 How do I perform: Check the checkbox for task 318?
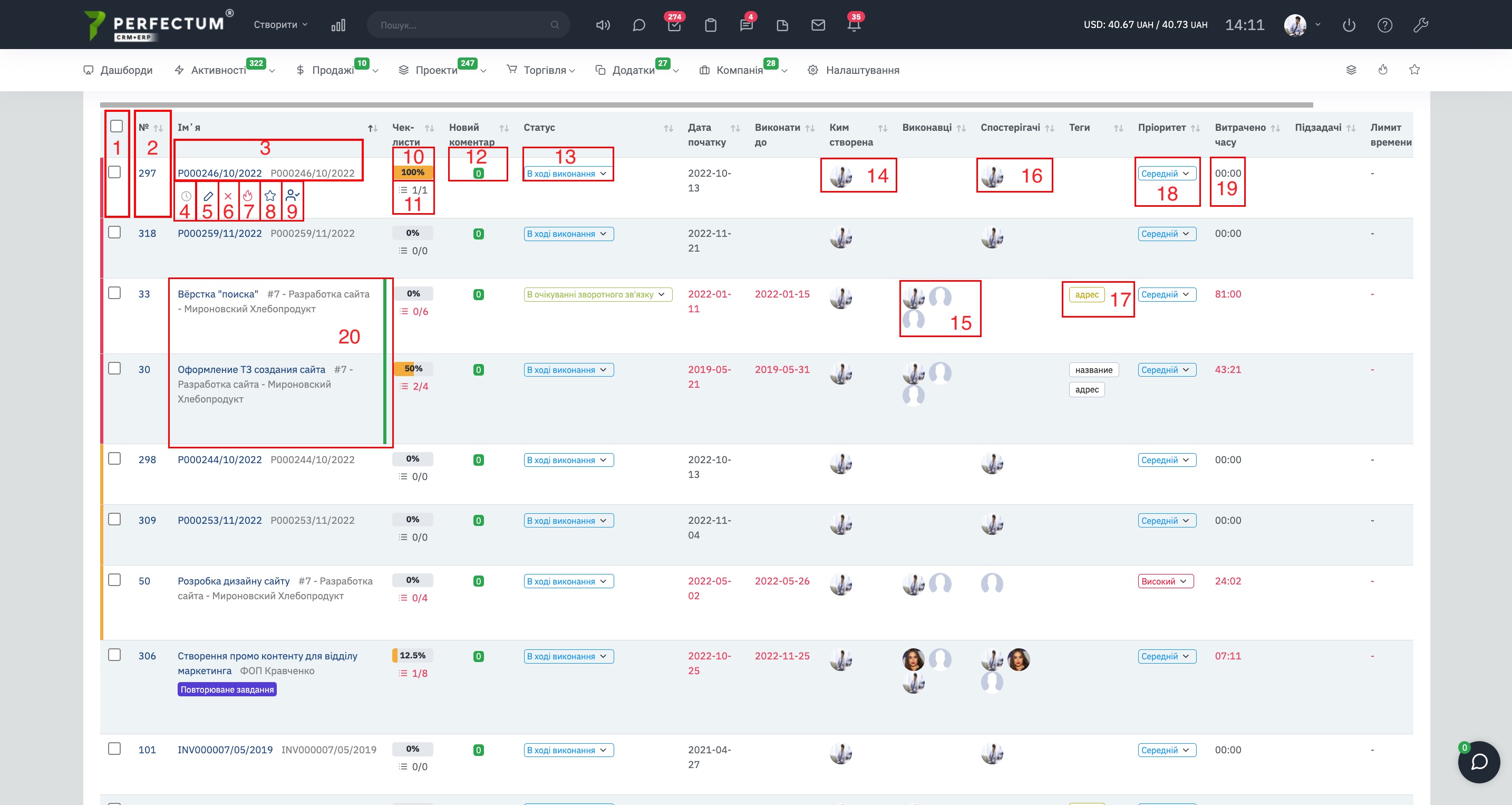[x=114, y=233]
